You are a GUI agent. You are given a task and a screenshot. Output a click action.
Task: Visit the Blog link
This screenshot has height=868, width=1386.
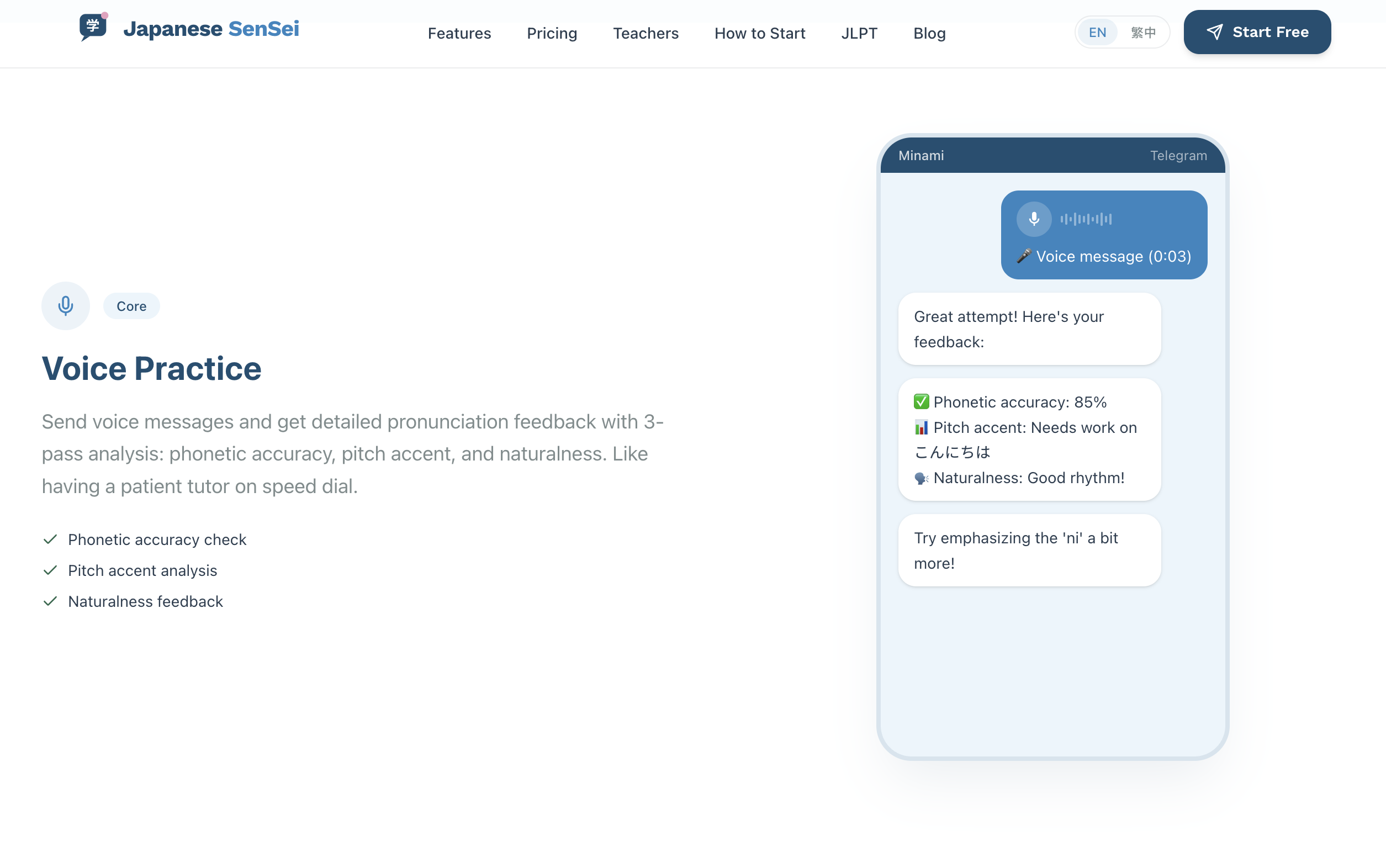click(x=928, y=33)
